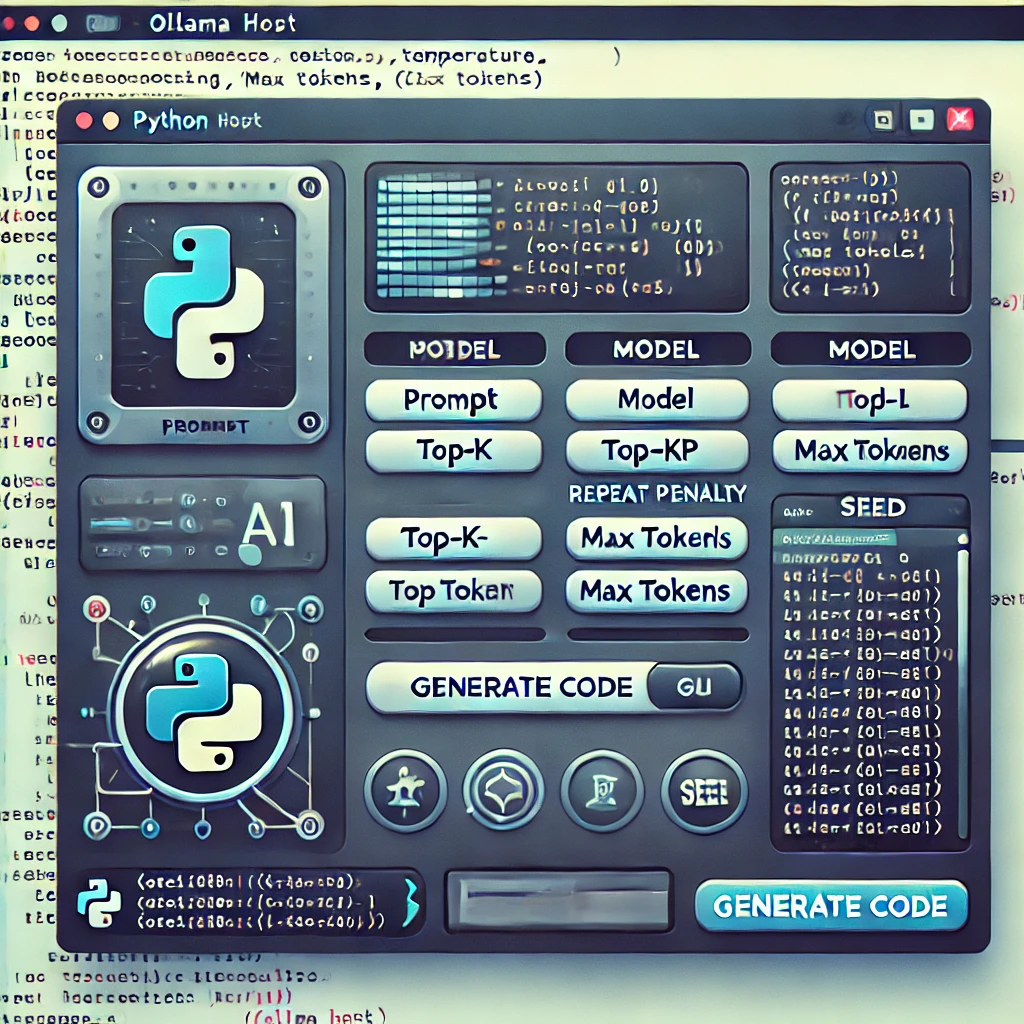Click the SEED circular icon
Viewport: 1024px width, 1024px height.
704,790
